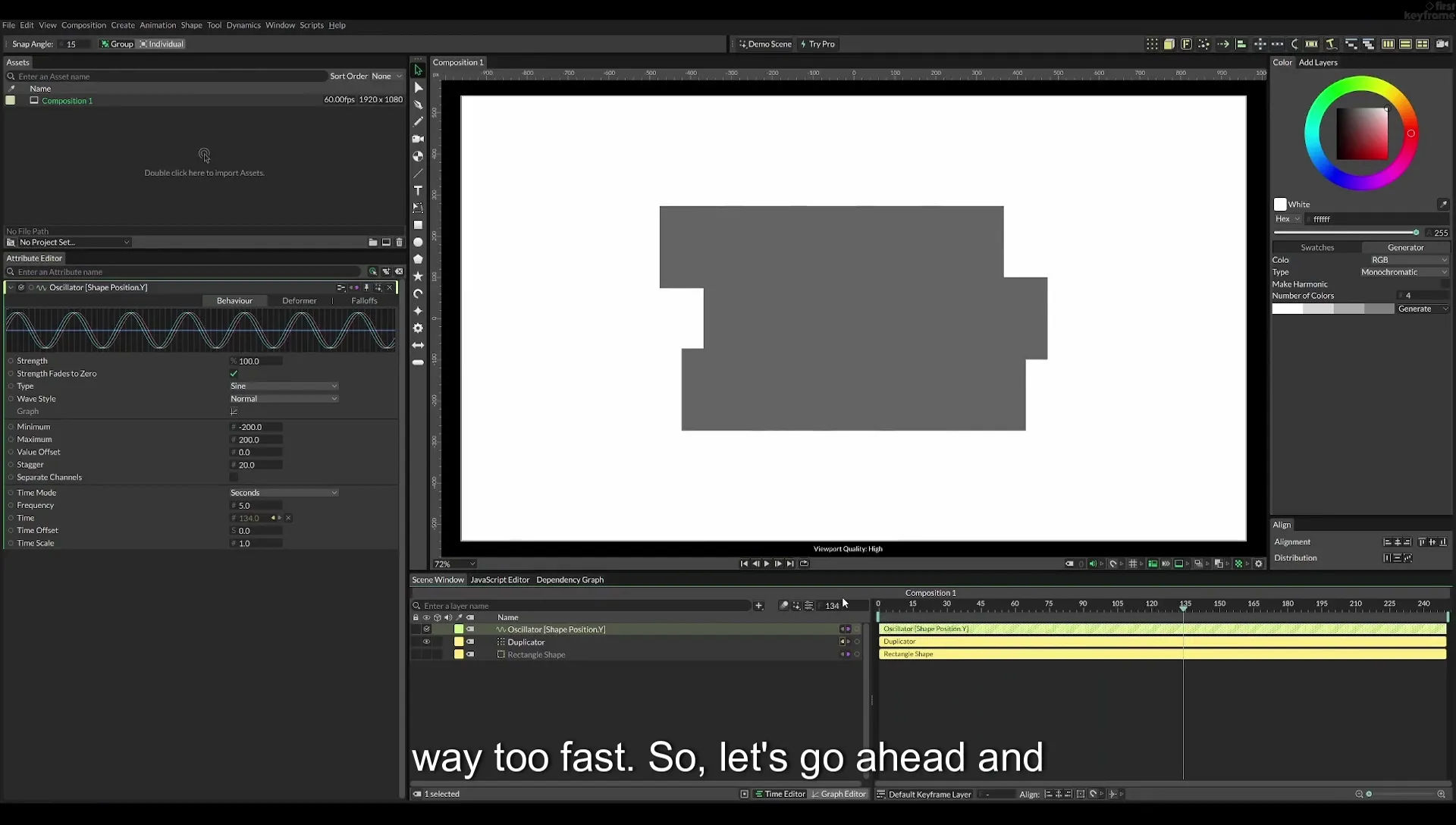This screenshot has height=825, width=1456.
Task: Toggle Individual snapping mode
Action: coord(162,44)
